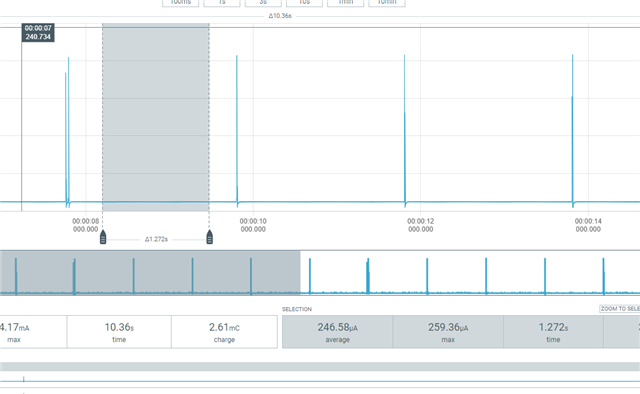The height and width of the screenshot is (394, 640).
Task: Switch the view to 10min window
Action: (387, 3)
